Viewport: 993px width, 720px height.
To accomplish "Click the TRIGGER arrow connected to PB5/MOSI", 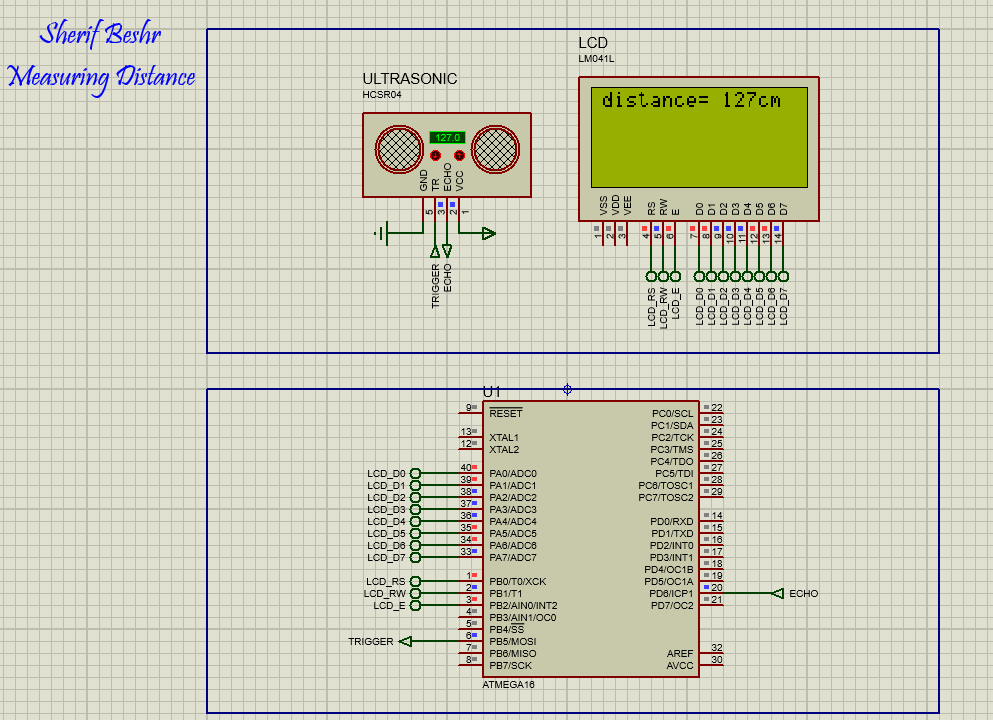I will 405,641.
